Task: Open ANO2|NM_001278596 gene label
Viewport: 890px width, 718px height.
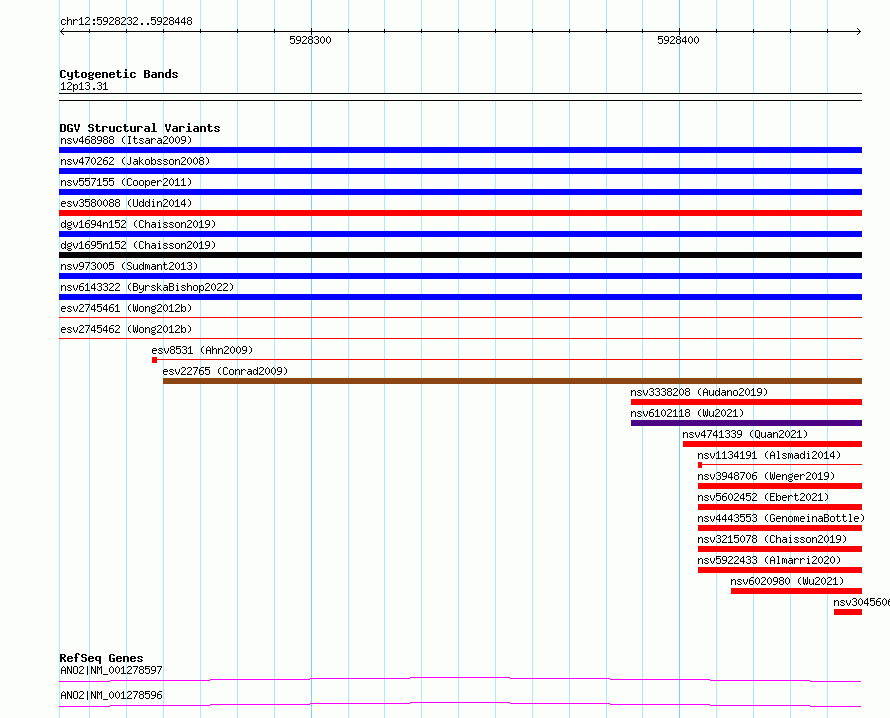Action: click(x=111, y=695)
